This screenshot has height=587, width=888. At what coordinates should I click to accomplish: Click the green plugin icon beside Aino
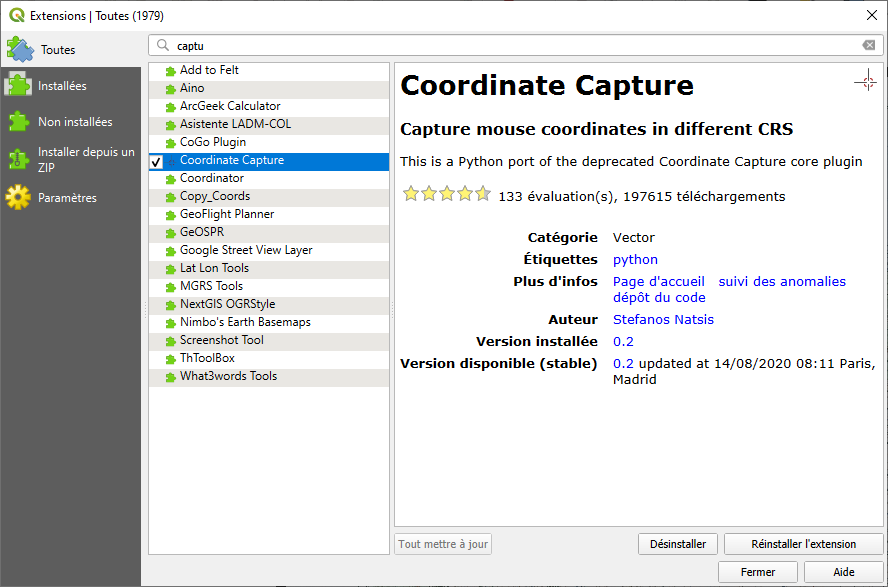171,89
